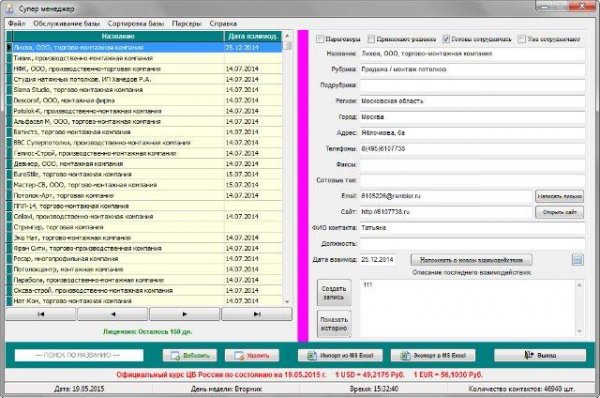Click the empty Подрубрика field

pos(472,85)
